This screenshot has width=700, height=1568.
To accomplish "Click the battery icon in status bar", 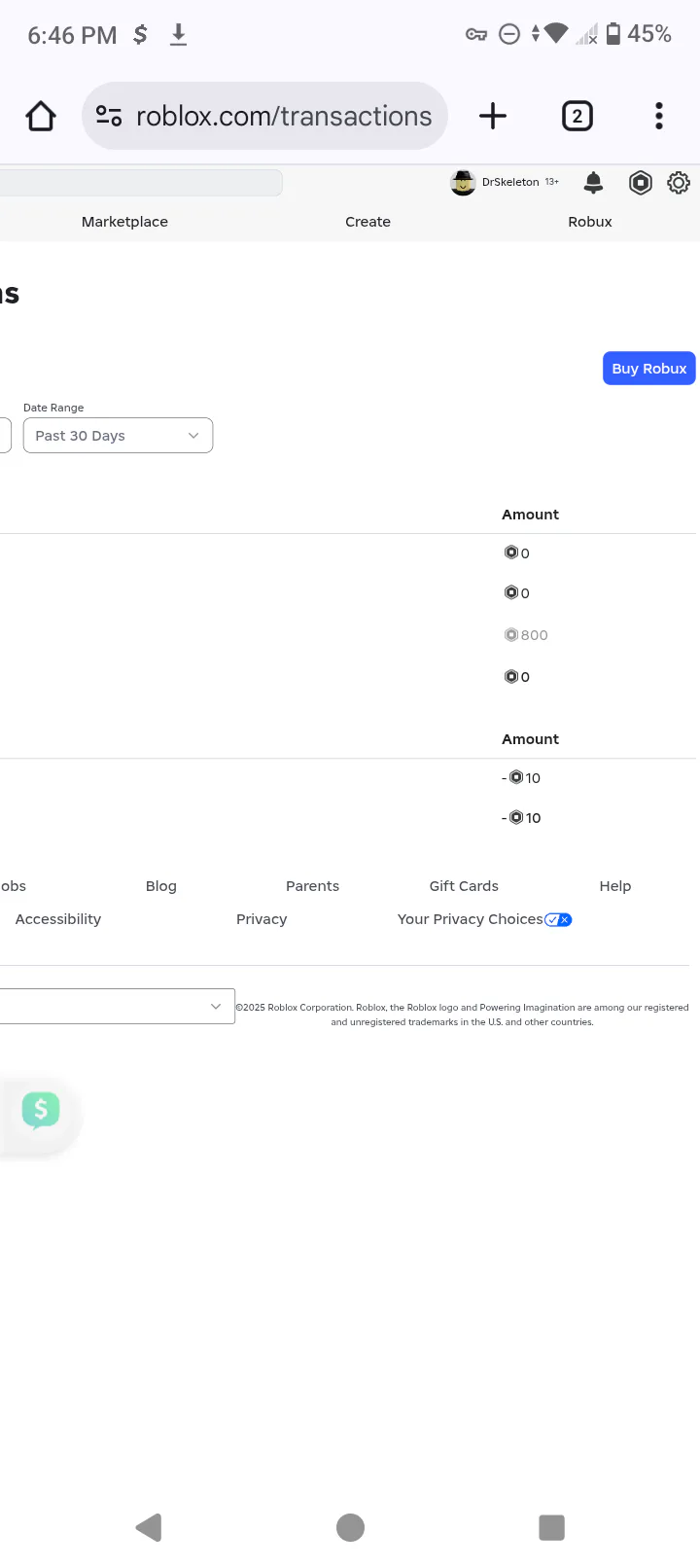I will click(x=613, y=34).
